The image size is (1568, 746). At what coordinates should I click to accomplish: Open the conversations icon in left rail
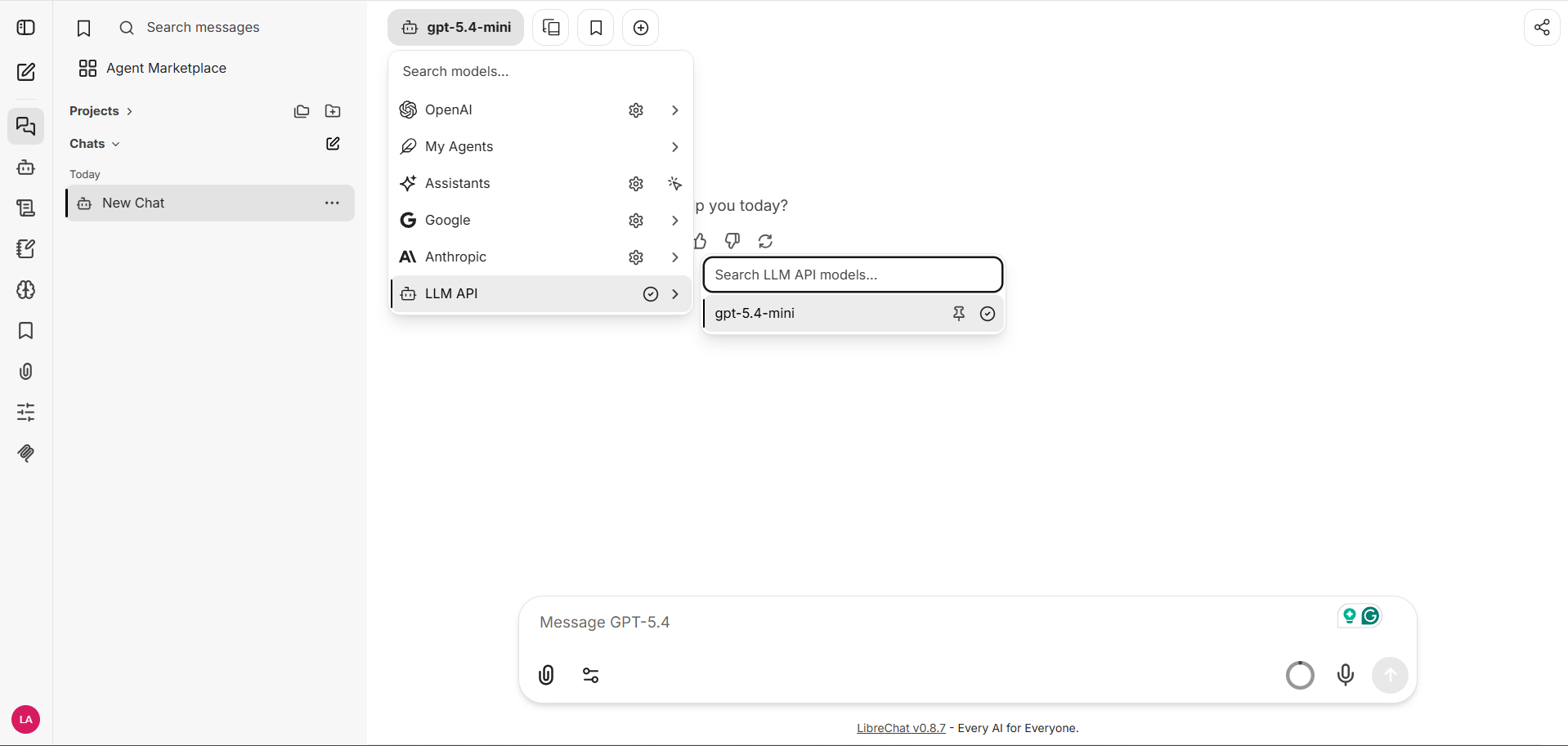tap(26, 127)
